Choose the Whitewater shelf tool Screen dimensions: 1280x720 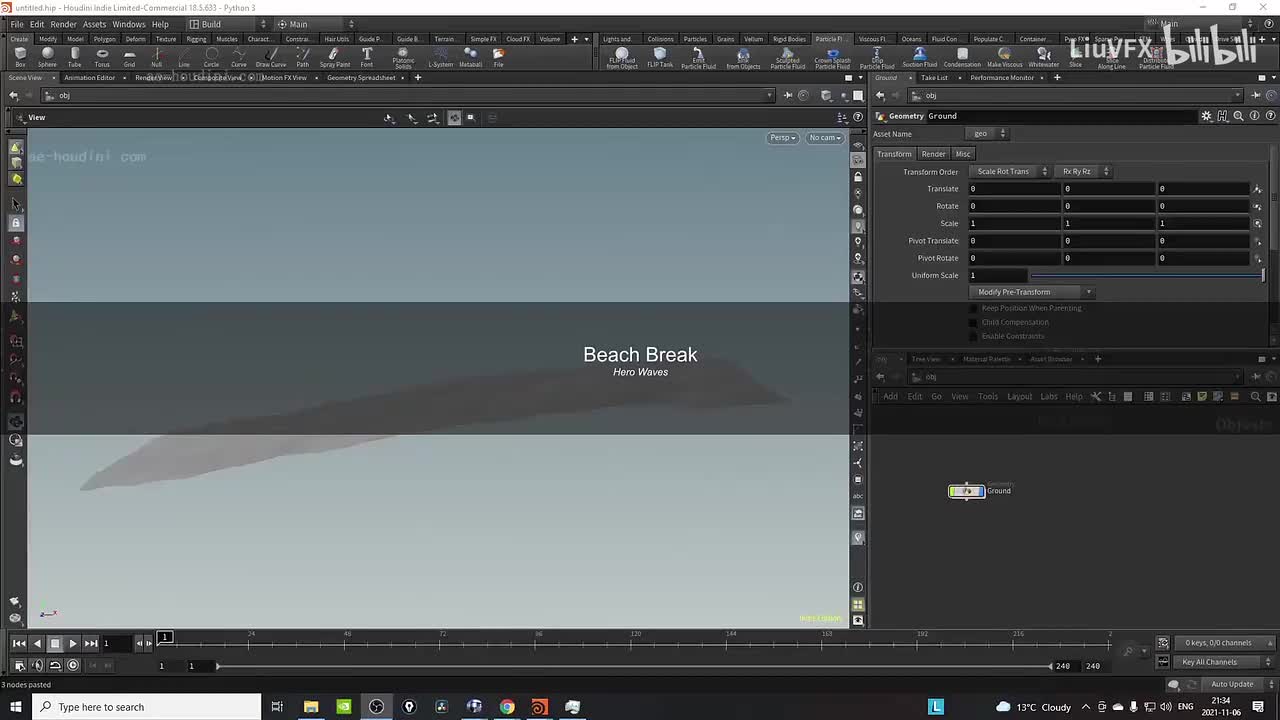click(1043, 57)
